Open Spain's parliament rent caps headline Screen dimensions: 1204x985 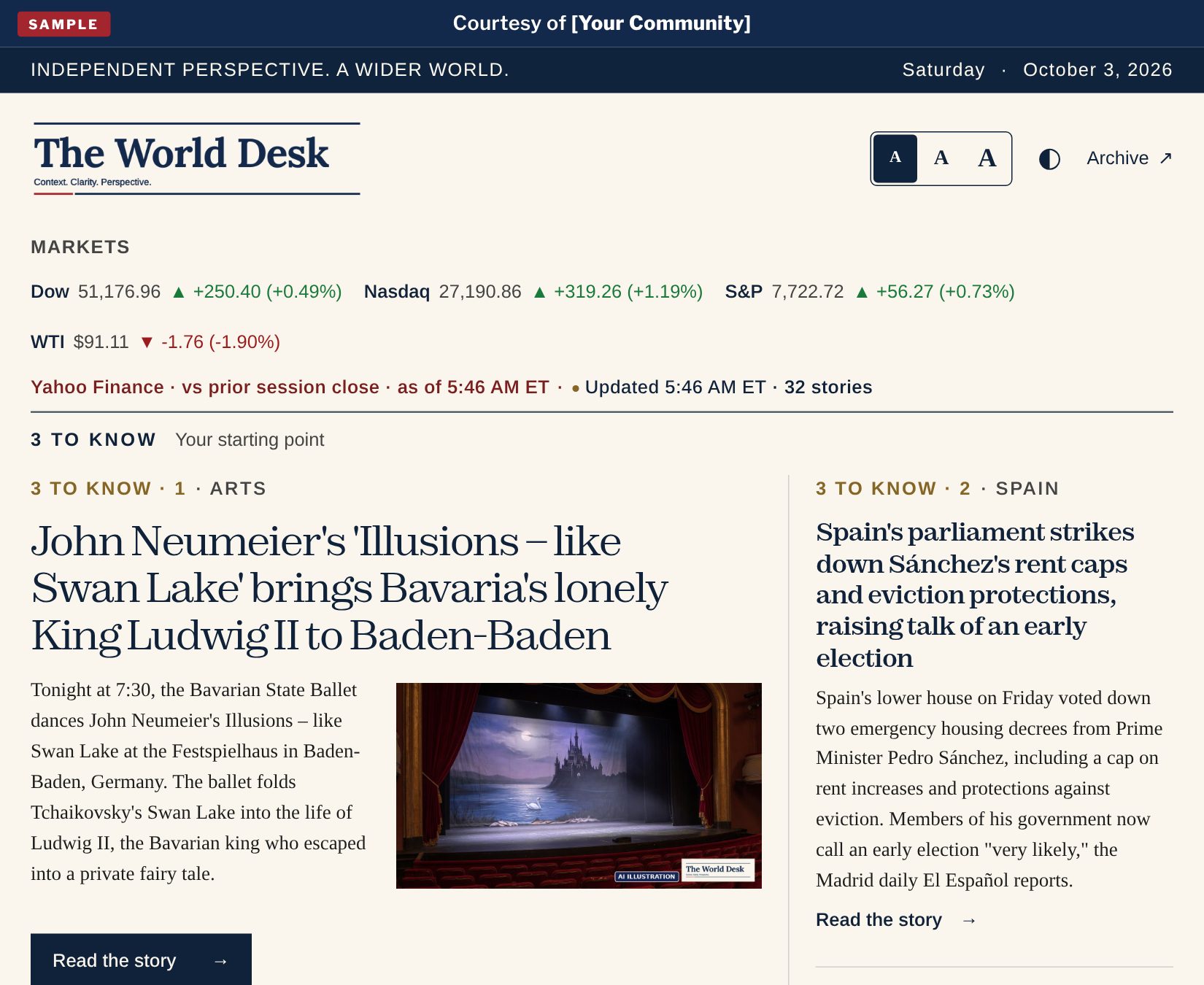click(976, 595)
